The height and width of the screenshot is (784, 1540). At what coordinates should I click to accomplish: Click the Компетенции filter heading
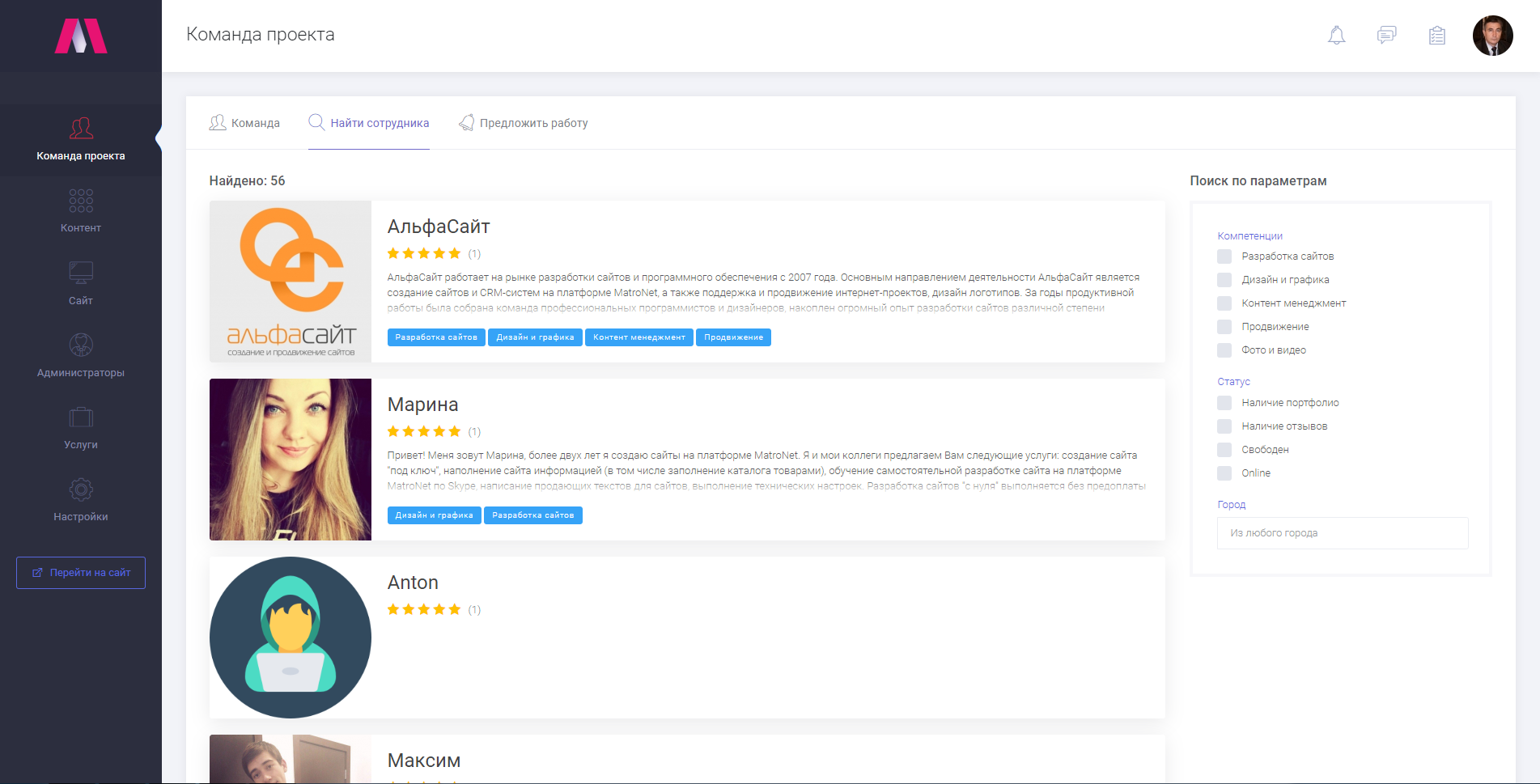point(1249,236)
